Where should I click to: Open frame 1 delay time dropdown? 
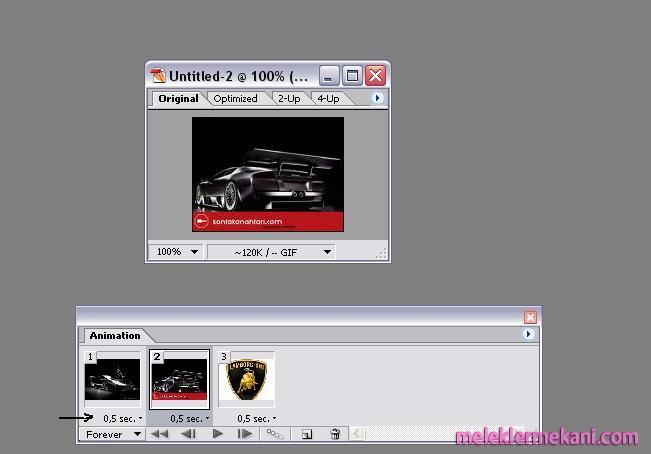[x=122, y=418]
